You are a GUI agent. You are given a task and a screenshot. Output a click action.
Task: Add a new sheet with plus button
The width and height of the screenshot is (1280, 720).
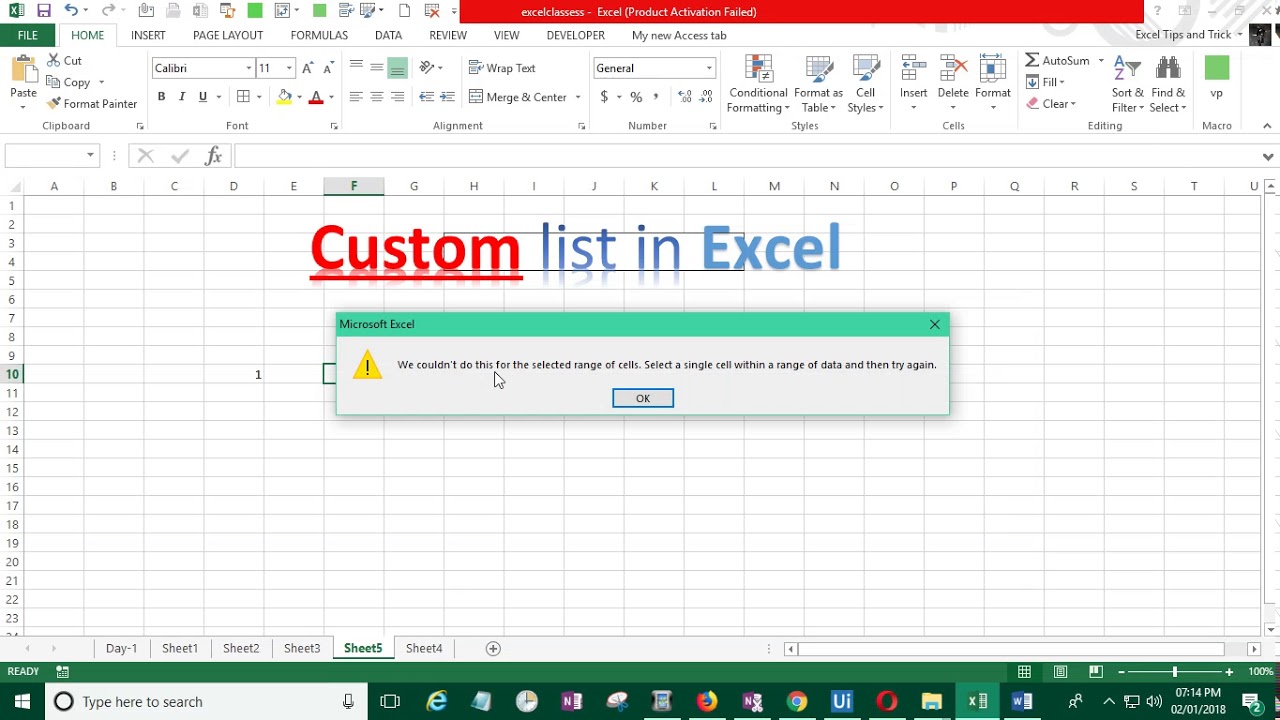[493, 648]
